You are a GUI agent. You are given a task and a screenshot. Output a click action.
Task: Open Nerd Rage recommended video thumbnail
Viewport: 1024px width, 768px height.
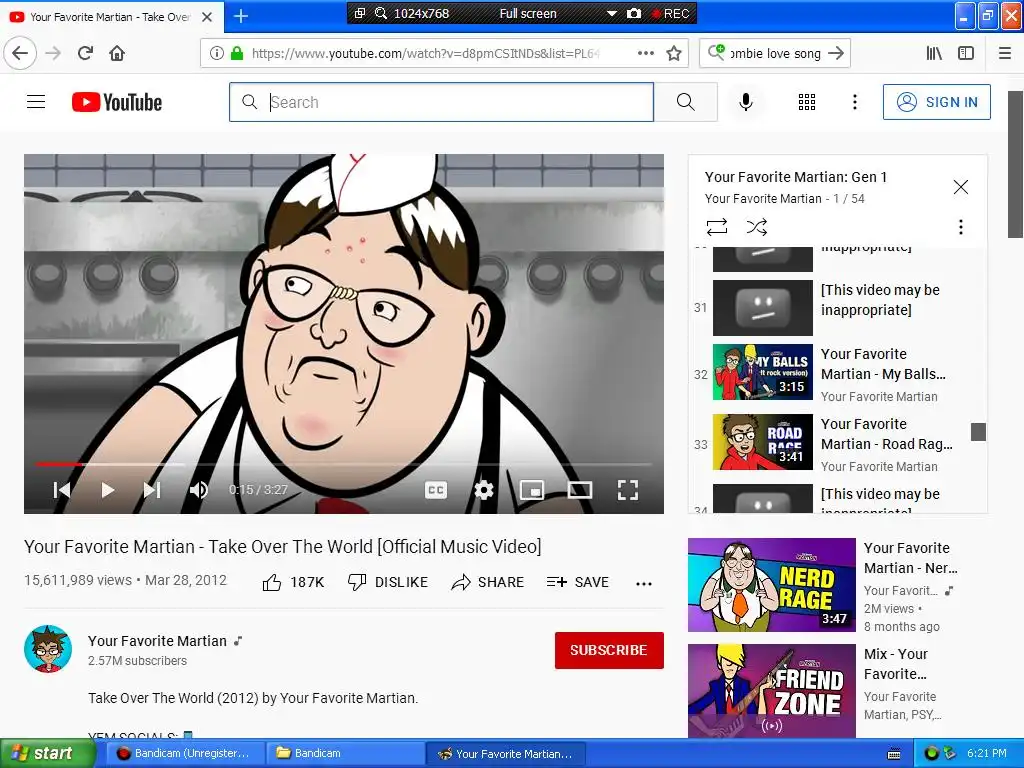click(771, 585)
